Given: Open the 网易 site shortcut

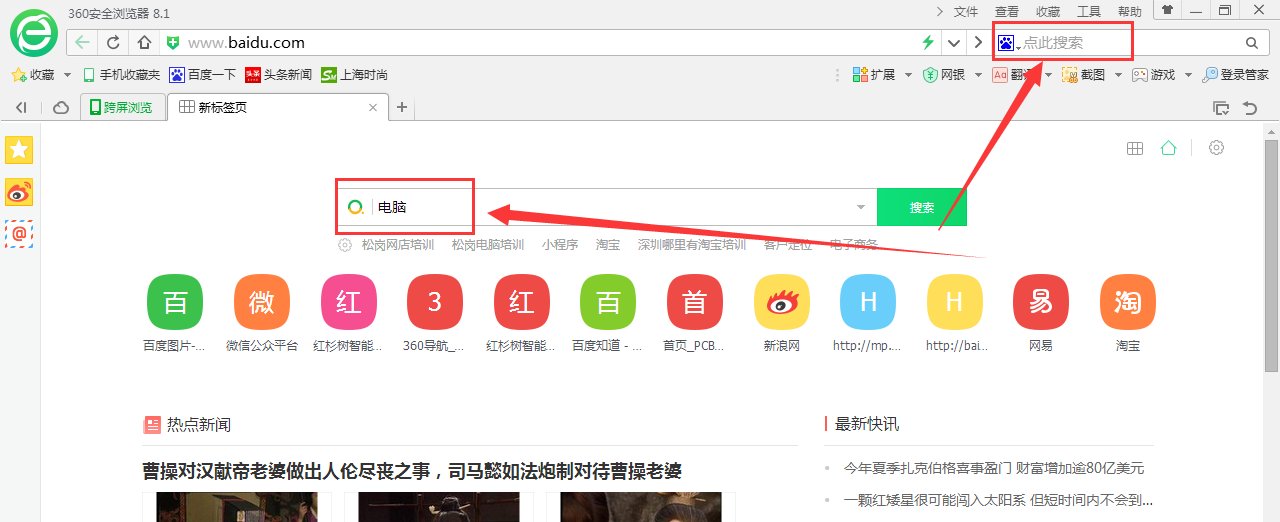Looking at the screenshot, I should 1041,311.
